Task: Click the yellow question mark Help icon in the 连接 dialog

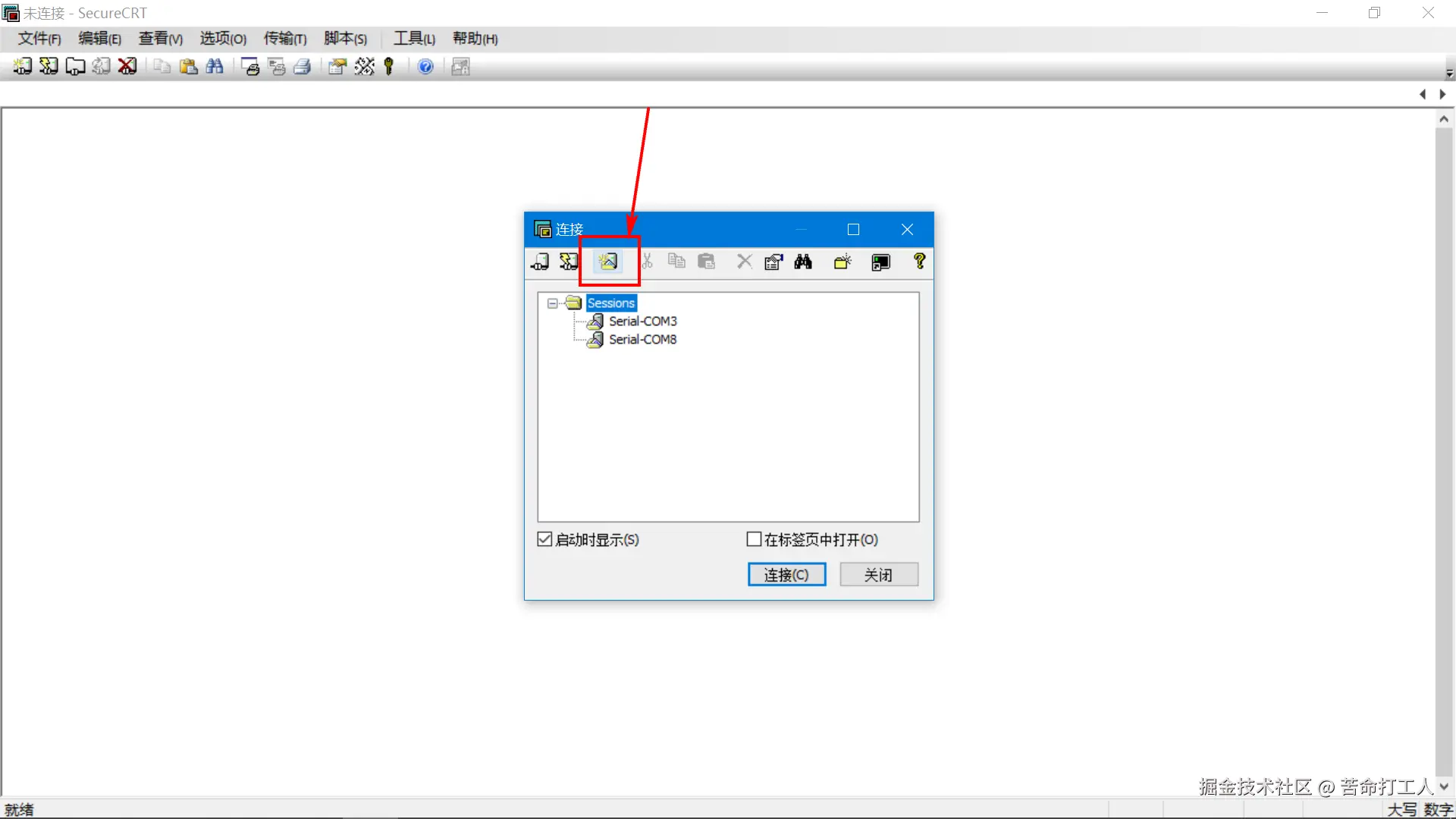Action: coord(920,262)
